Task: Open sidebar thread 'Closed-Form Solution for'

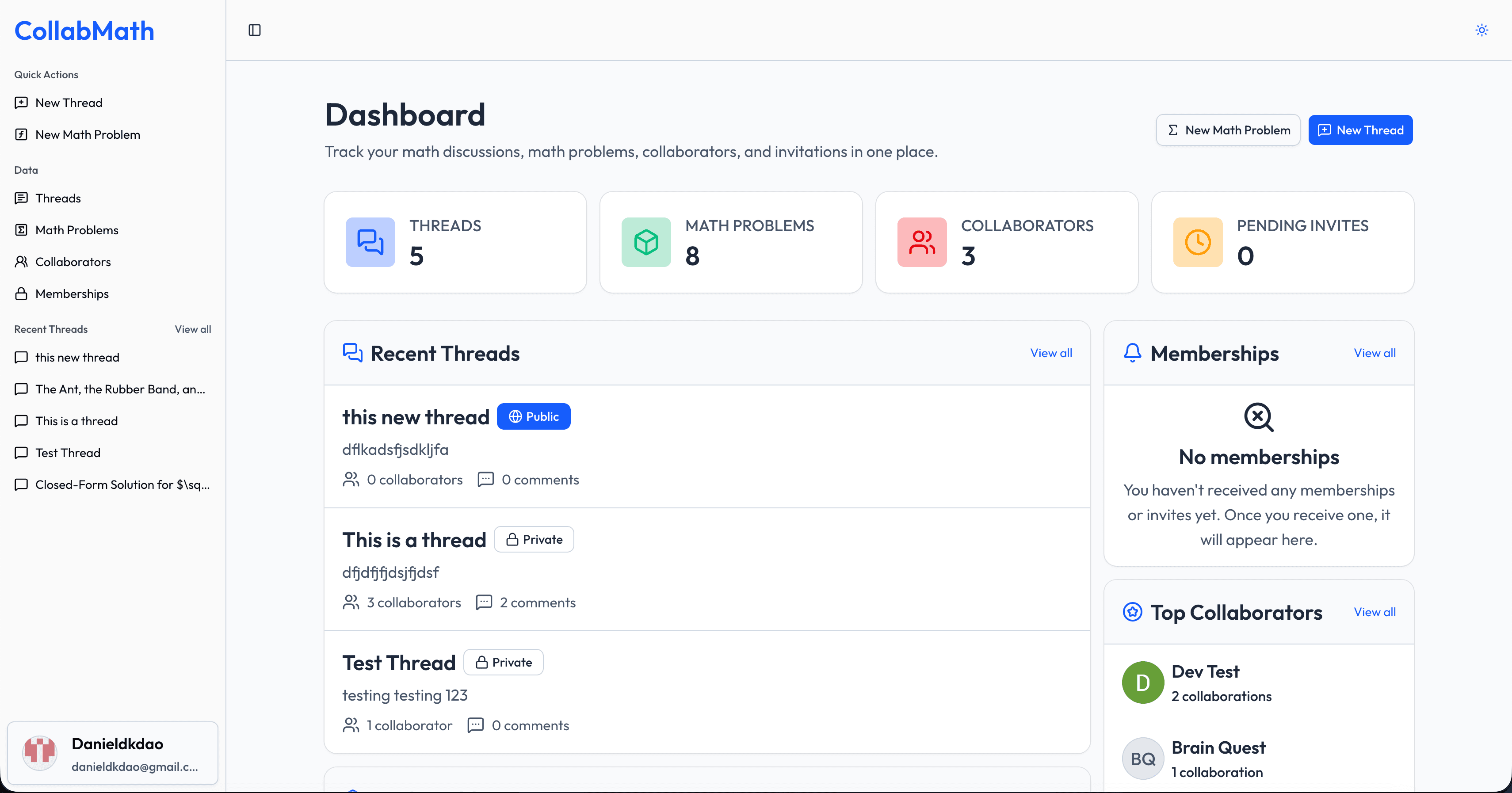Action: [113, 484]
